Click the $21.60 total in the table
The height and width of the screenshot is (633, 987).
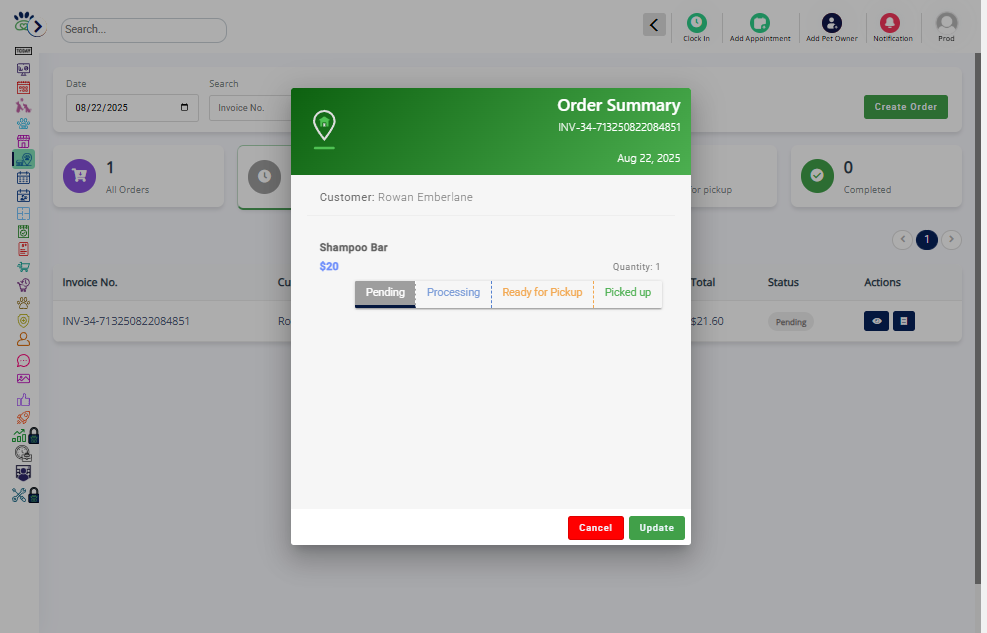tap(707, 321)
